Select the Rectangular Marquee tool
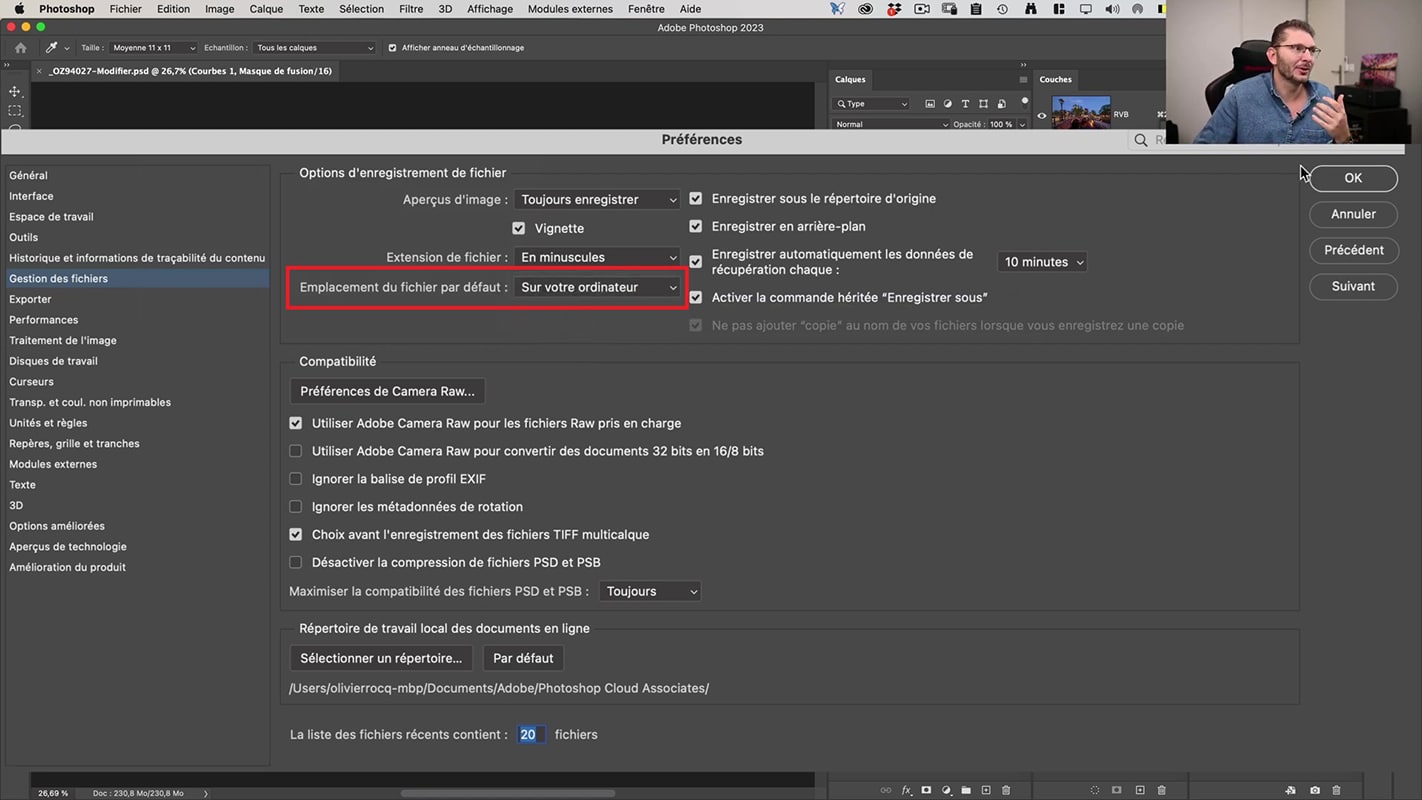This screenshot has height=800, width=1422. coord(15,111)
